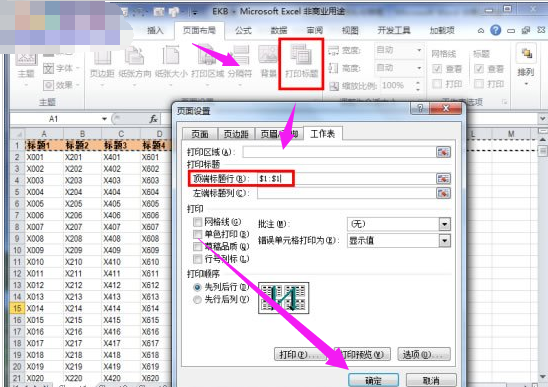Switch to 公式 ribbon tab

point(243,31)
